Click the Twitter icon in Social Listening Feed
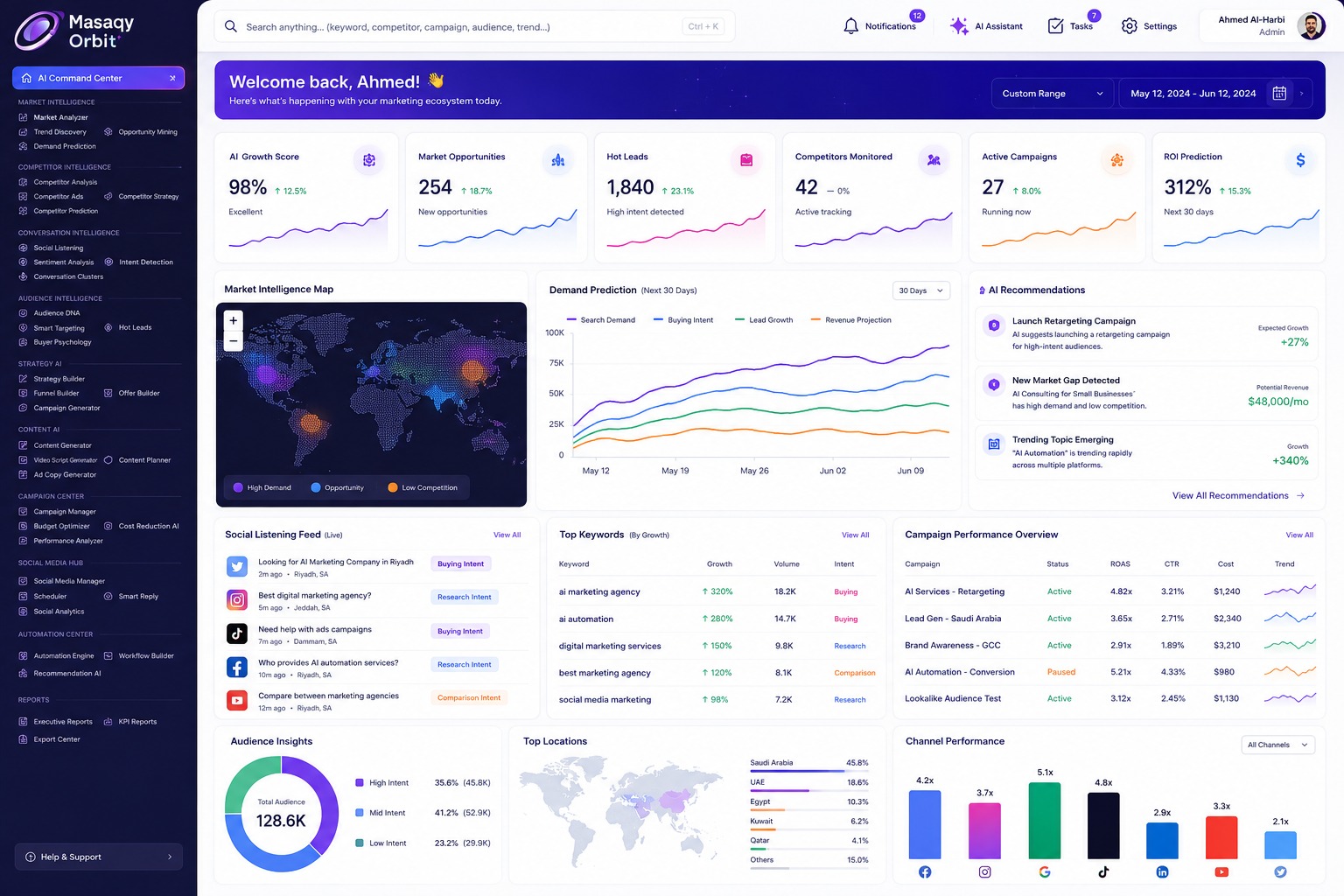The width and height of the screenshot is (1344, 896). click(x=237, y=567)
